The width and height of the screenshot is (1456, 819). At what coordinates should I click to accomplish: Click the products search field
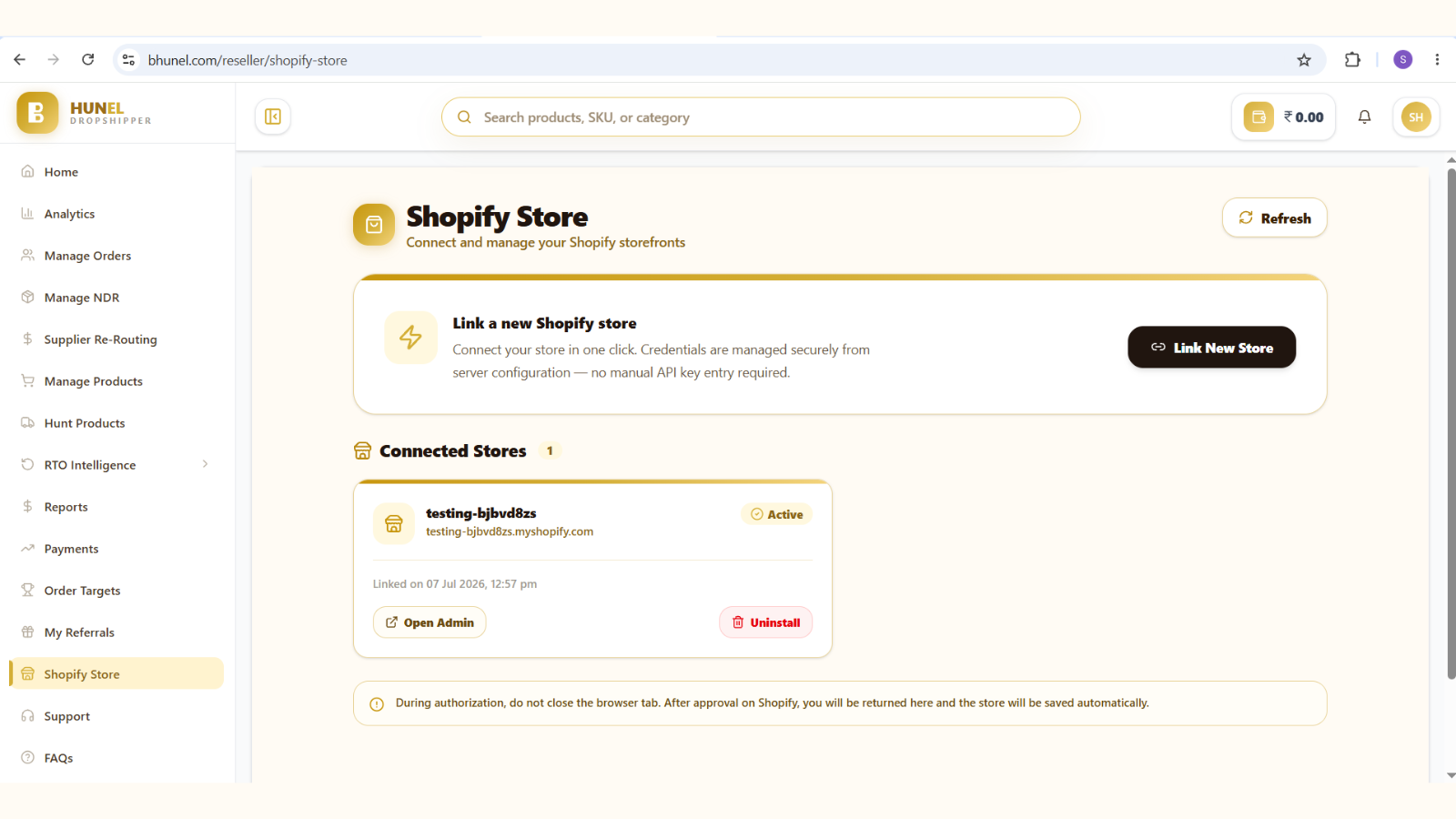pos(761,117)
